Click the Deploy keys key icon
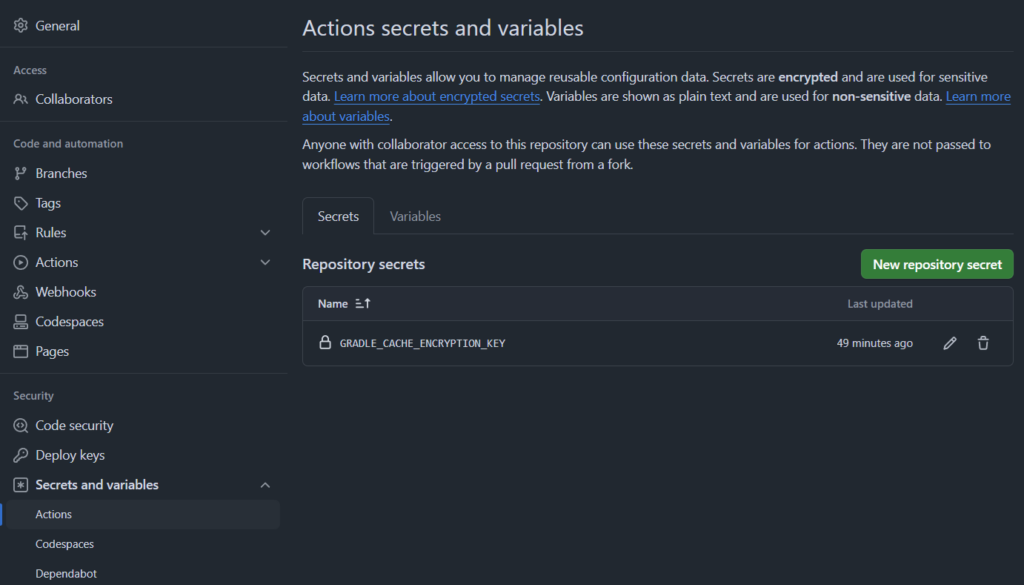This screenshot has width=1024, height=585. coord(20,455)
